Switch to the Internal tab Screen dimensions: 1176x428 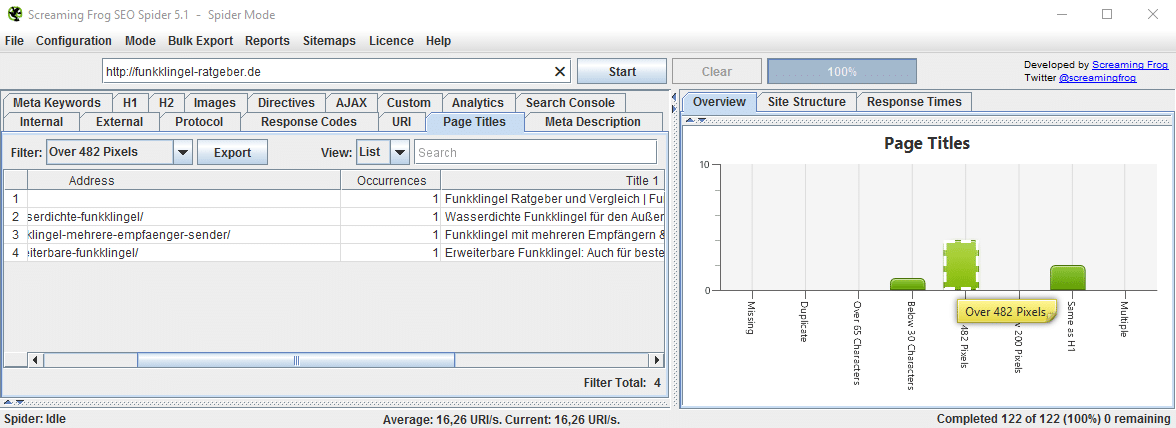(41, 121)
